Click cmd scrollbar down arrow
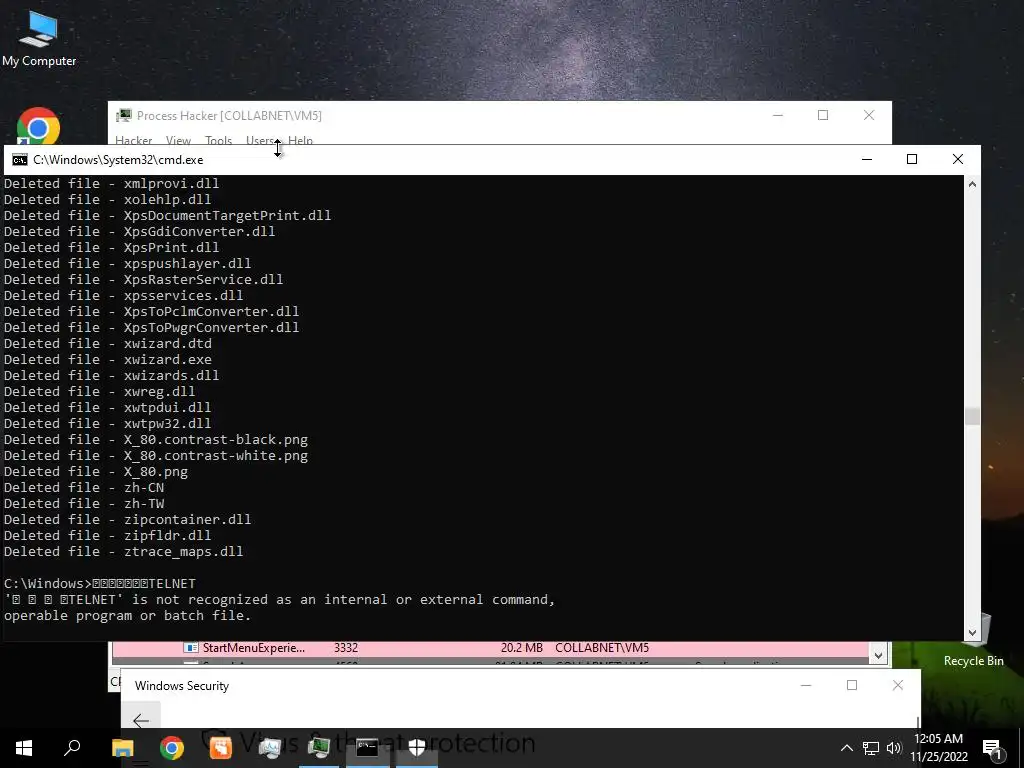The image size is (1024, 768). click(x=972, y=632)
